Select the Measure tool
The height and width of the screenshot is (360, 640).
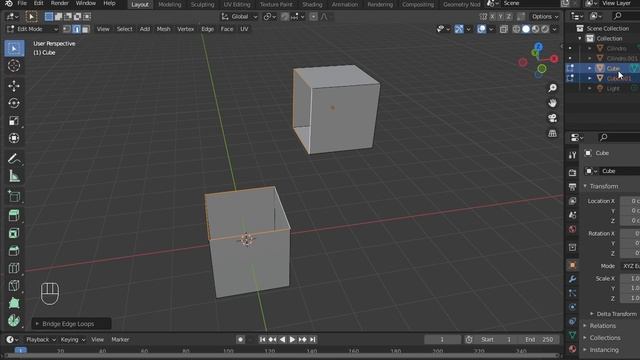[x=14, y=176]
